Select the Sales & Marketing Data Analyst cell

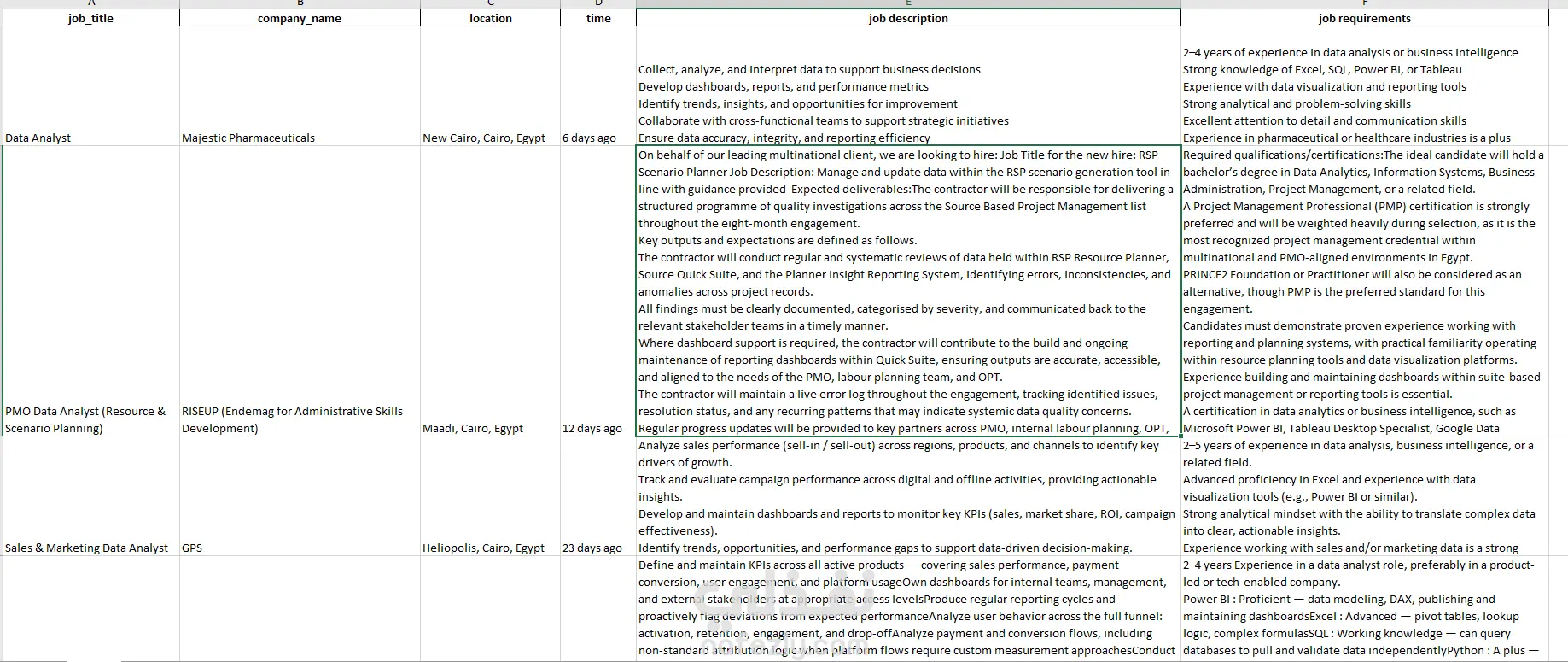91,496
